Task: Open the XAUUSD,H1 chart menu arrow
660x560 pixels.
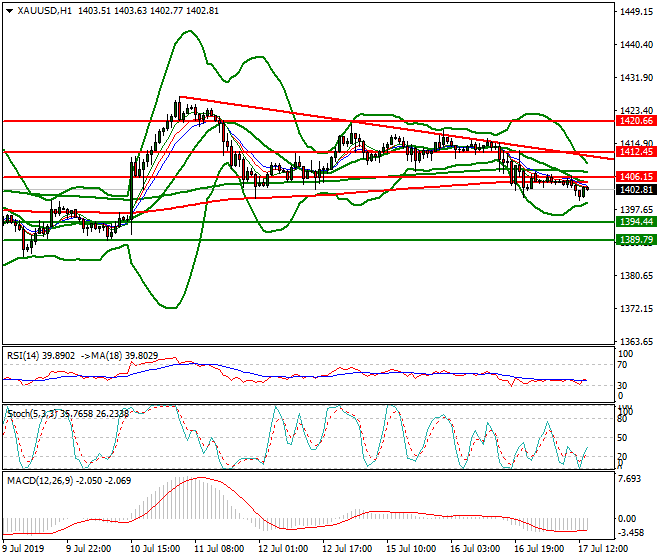Action: pyautogui.click(x=10, y=11)
